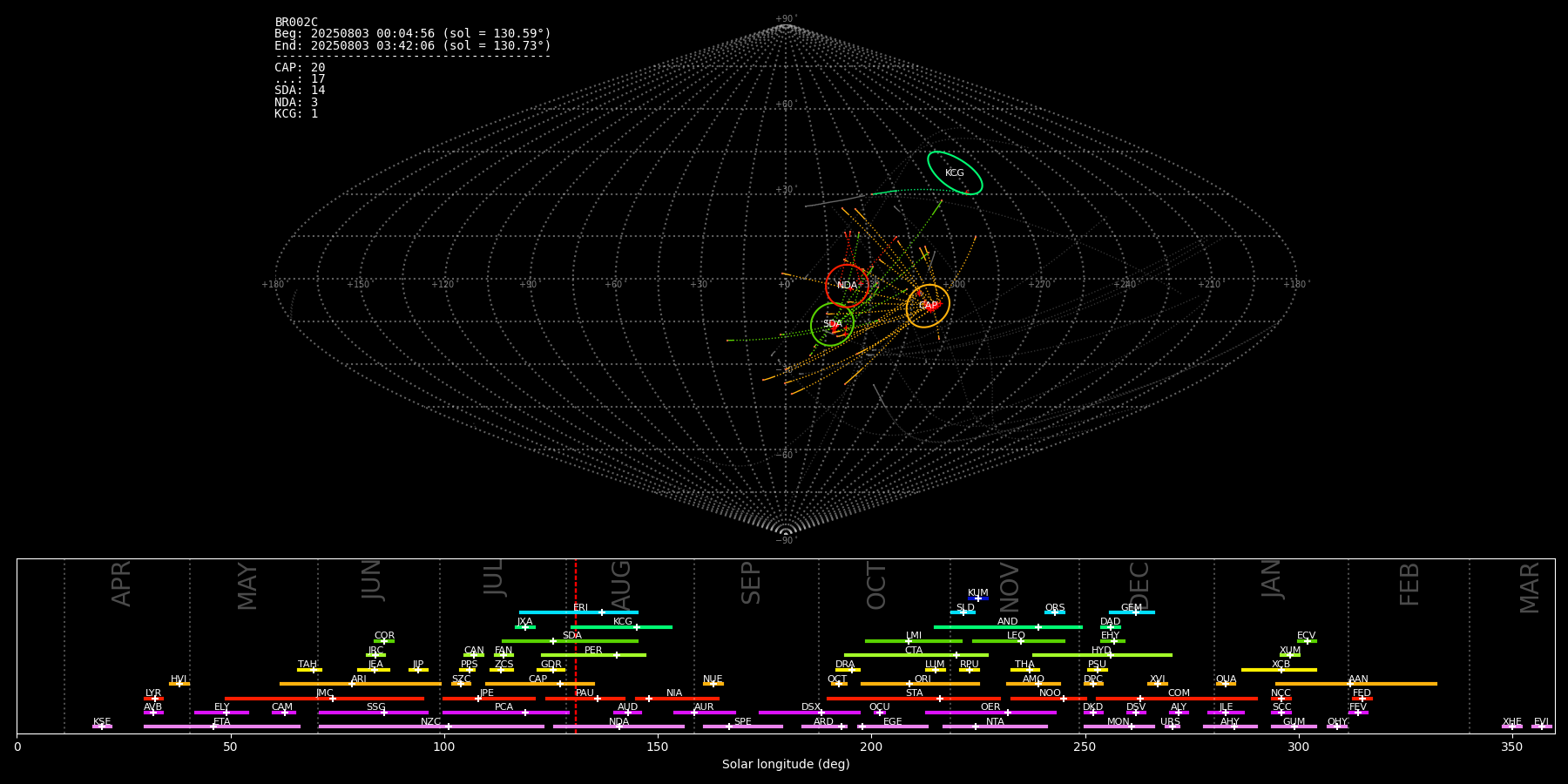Click the ECV shower marker in timeline
This screenshot has width=1568, height=784.
1307,641
